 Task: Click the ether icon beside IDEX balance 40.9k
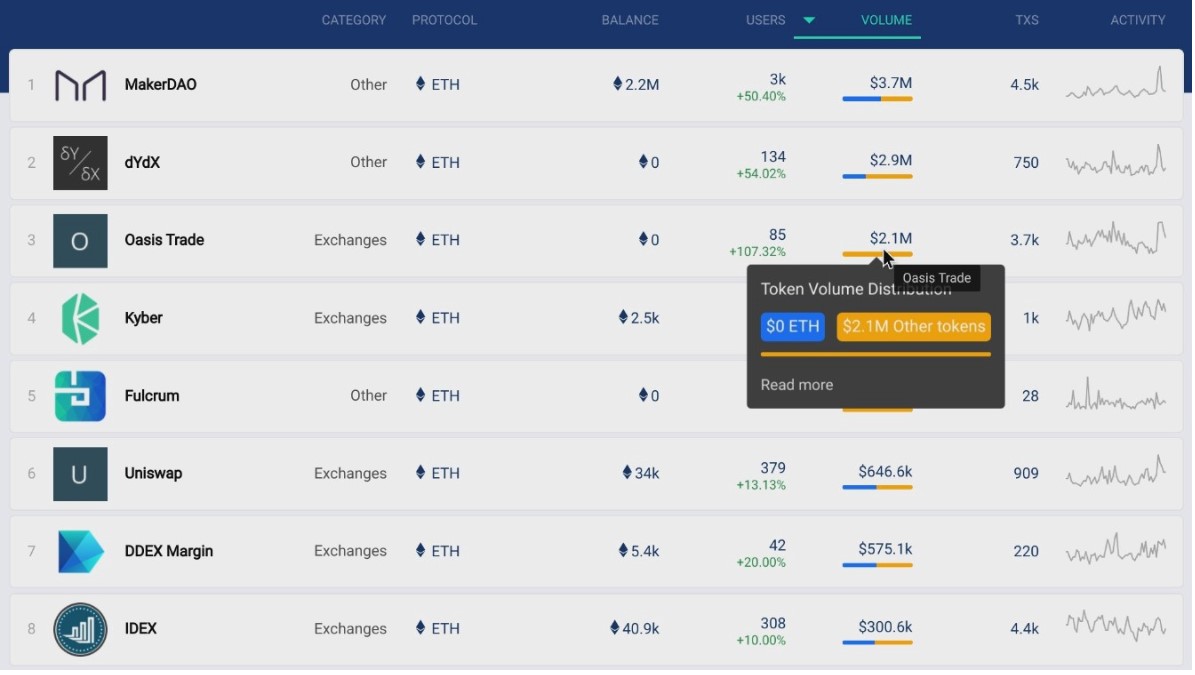point(615,628)
